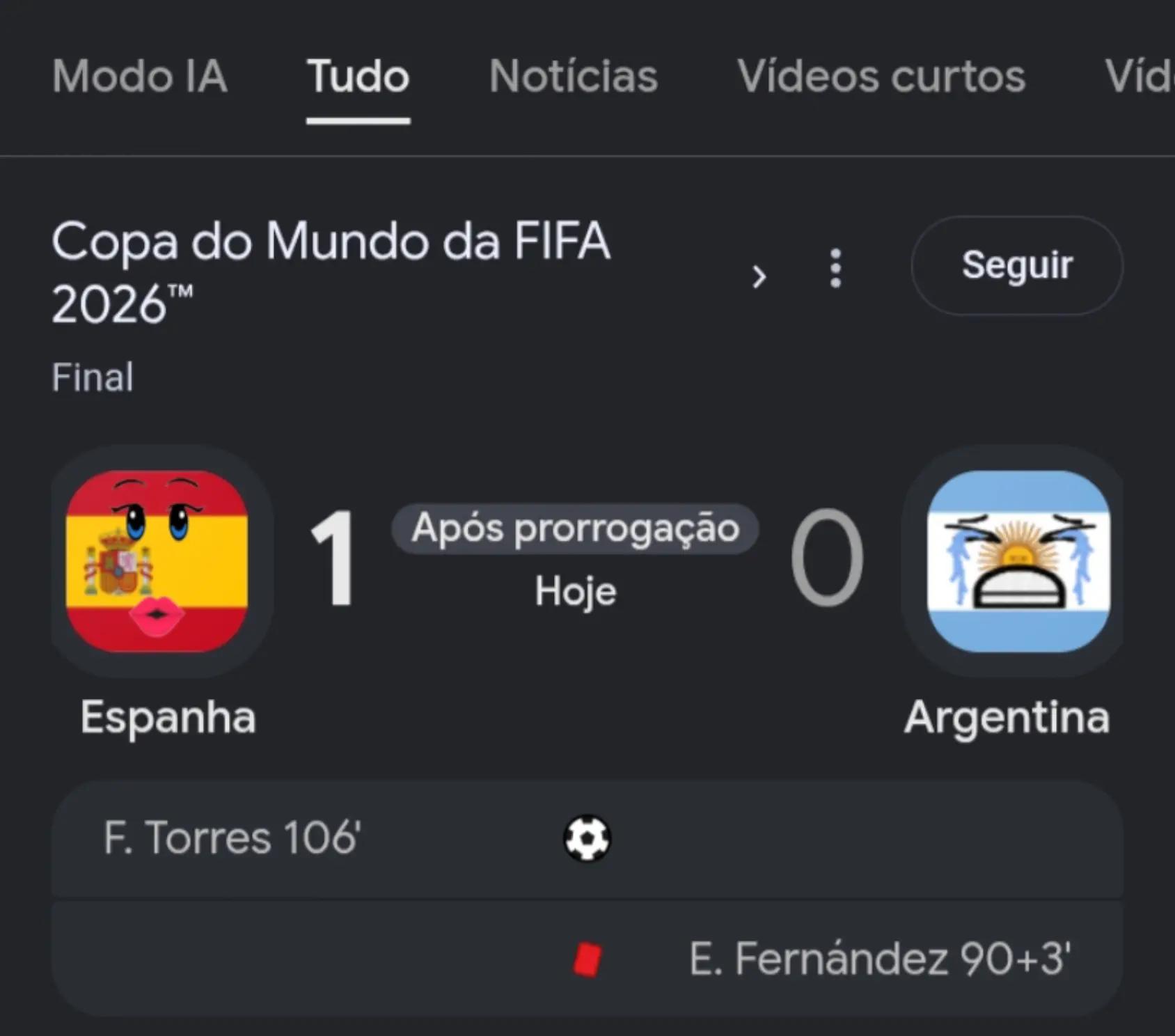
Task: Expand the World Cup chevron arrow
Action: (759, 276)
